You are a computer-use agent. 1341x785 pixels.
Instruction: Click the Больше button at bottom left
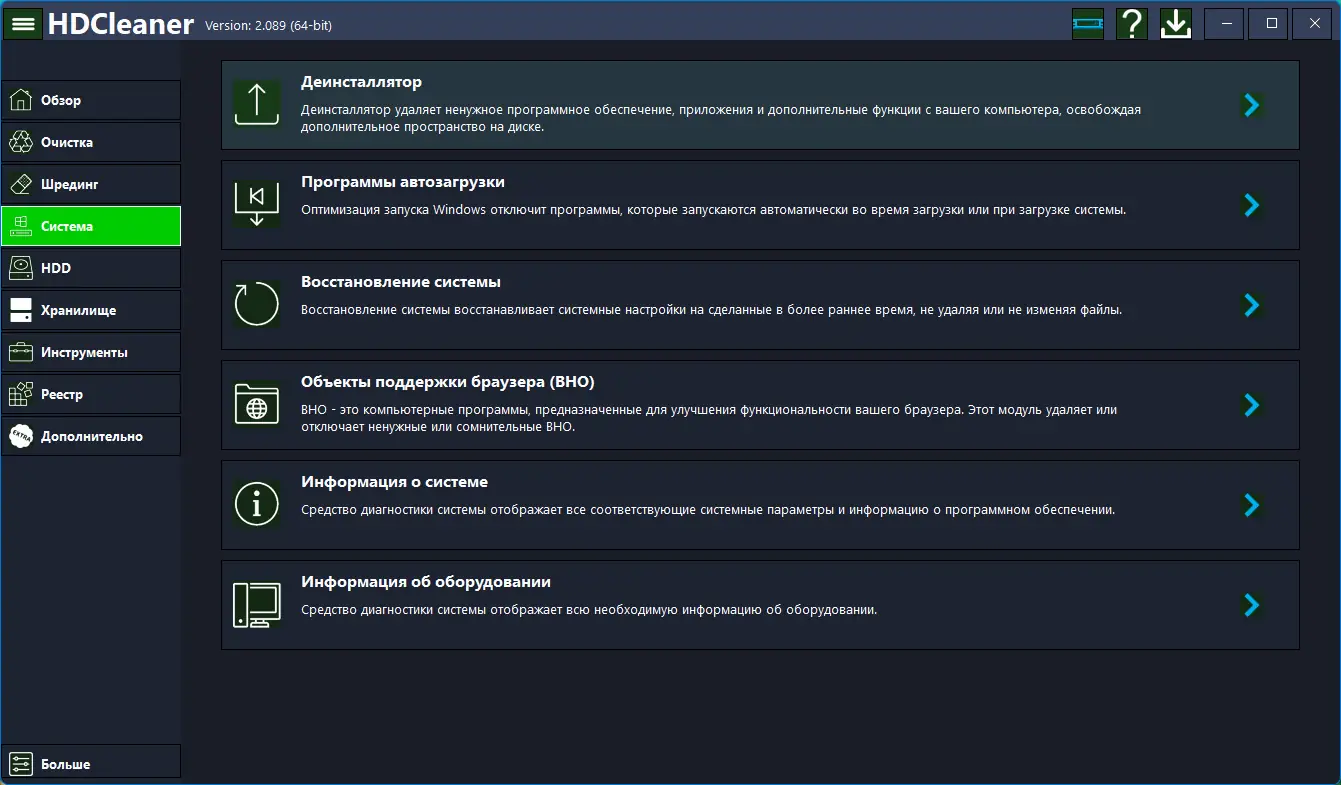91,764
